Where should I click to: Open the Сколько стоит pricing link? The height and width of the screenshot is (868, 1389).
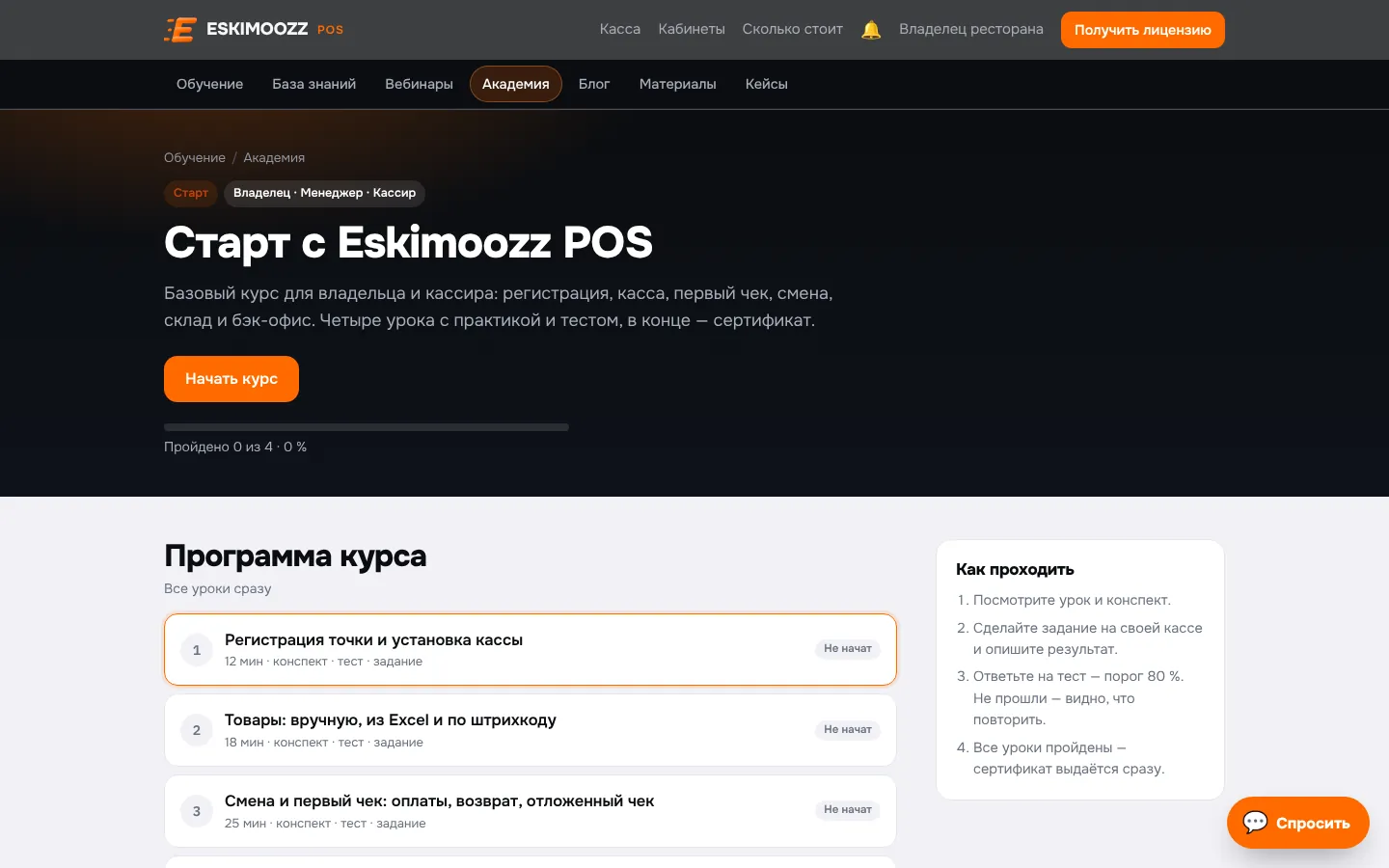click(x=793, y=30)
